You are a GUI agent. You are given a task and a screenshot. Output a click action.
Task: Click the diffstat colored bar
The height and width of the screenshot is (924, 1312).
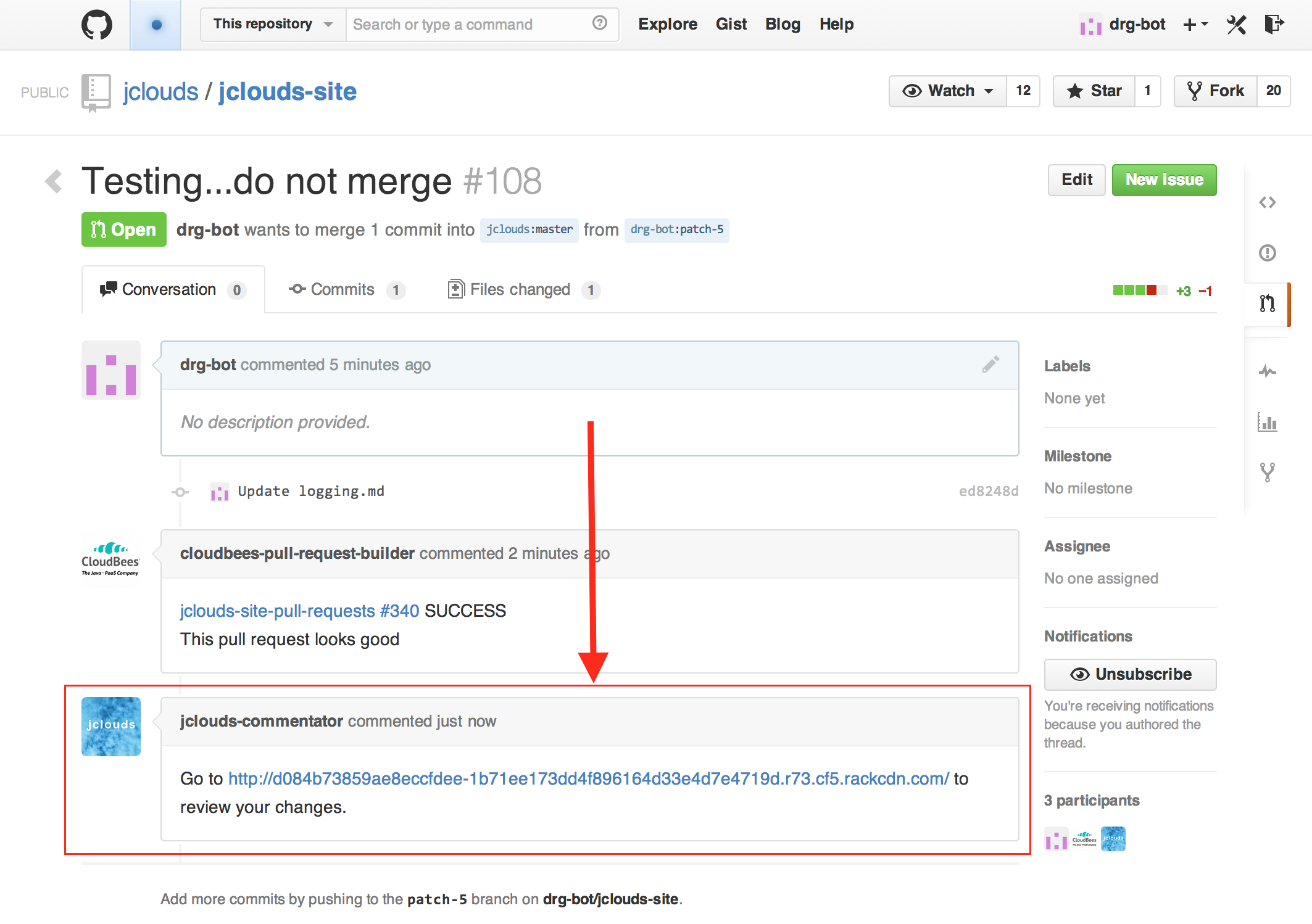(x=1139, y=291)
